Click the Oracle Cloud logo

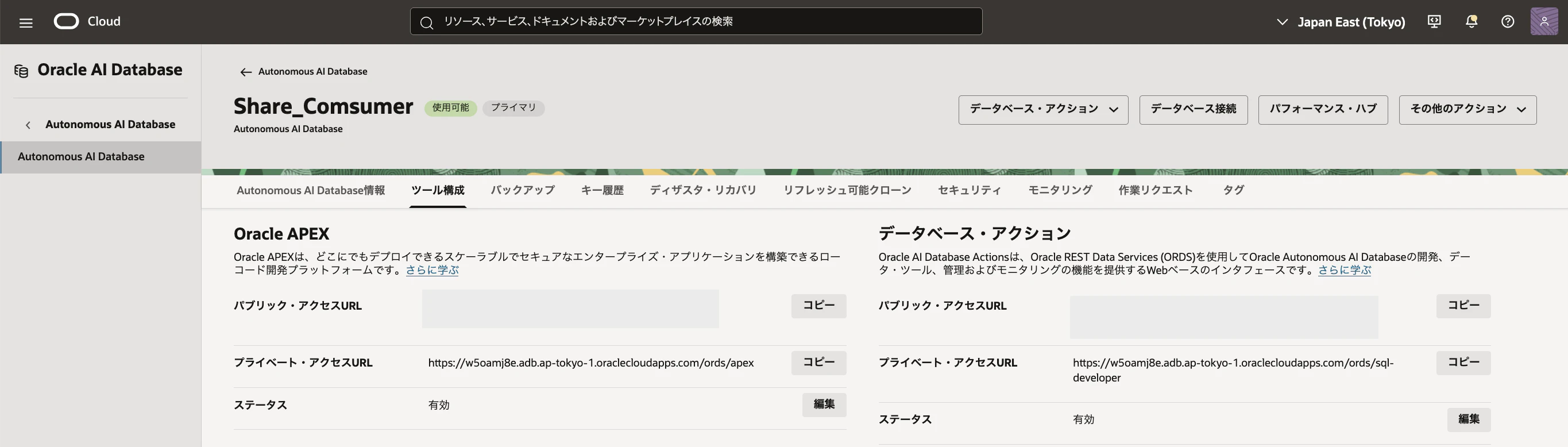87,21
